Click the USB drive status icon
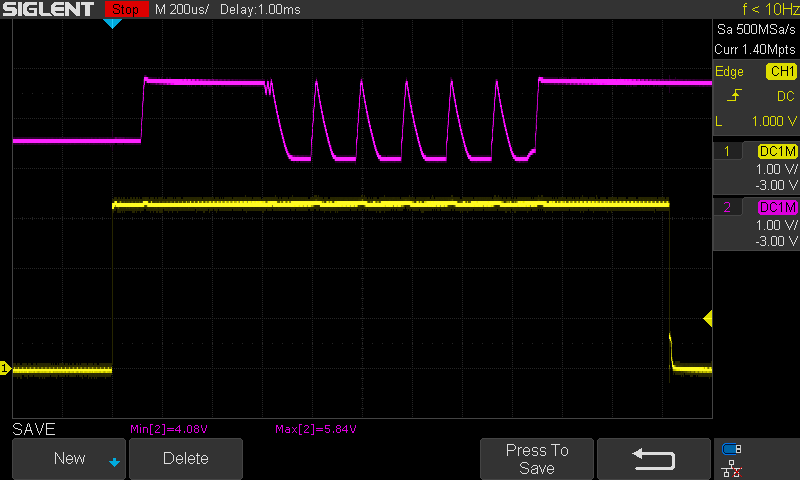Image resolution: width=800 pixels, height=480 pixels. point(732,449)
